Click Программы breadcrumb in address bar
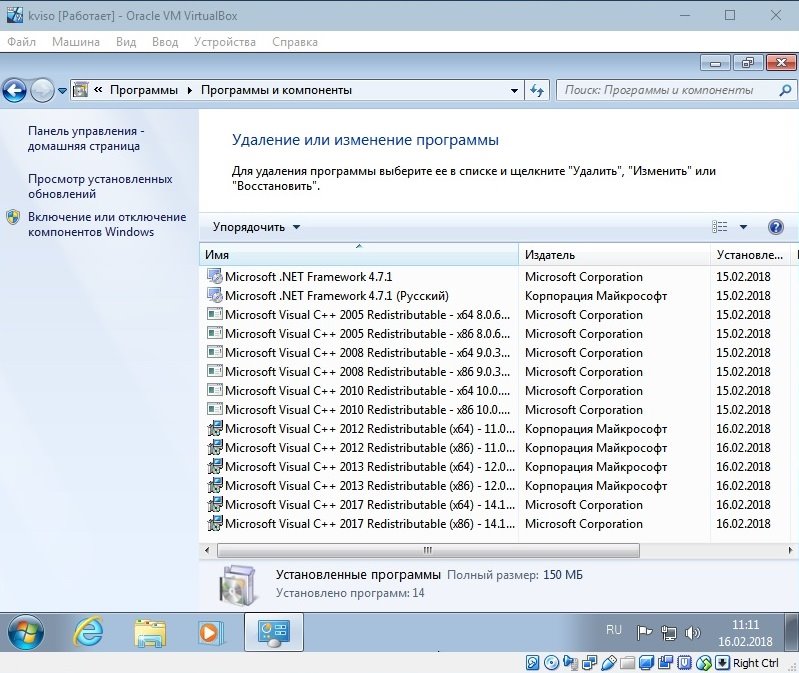This screenshot has width=799, height=673. click(144, 90)
